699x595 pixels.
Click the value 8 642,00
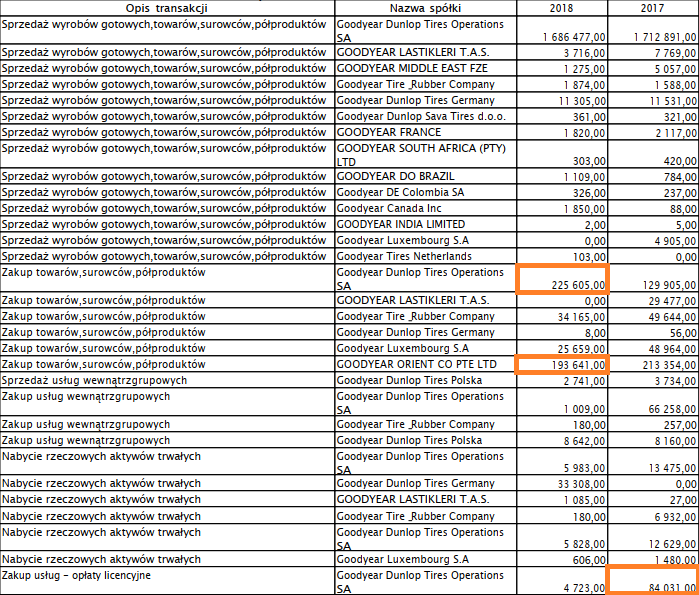pos(584,441)
